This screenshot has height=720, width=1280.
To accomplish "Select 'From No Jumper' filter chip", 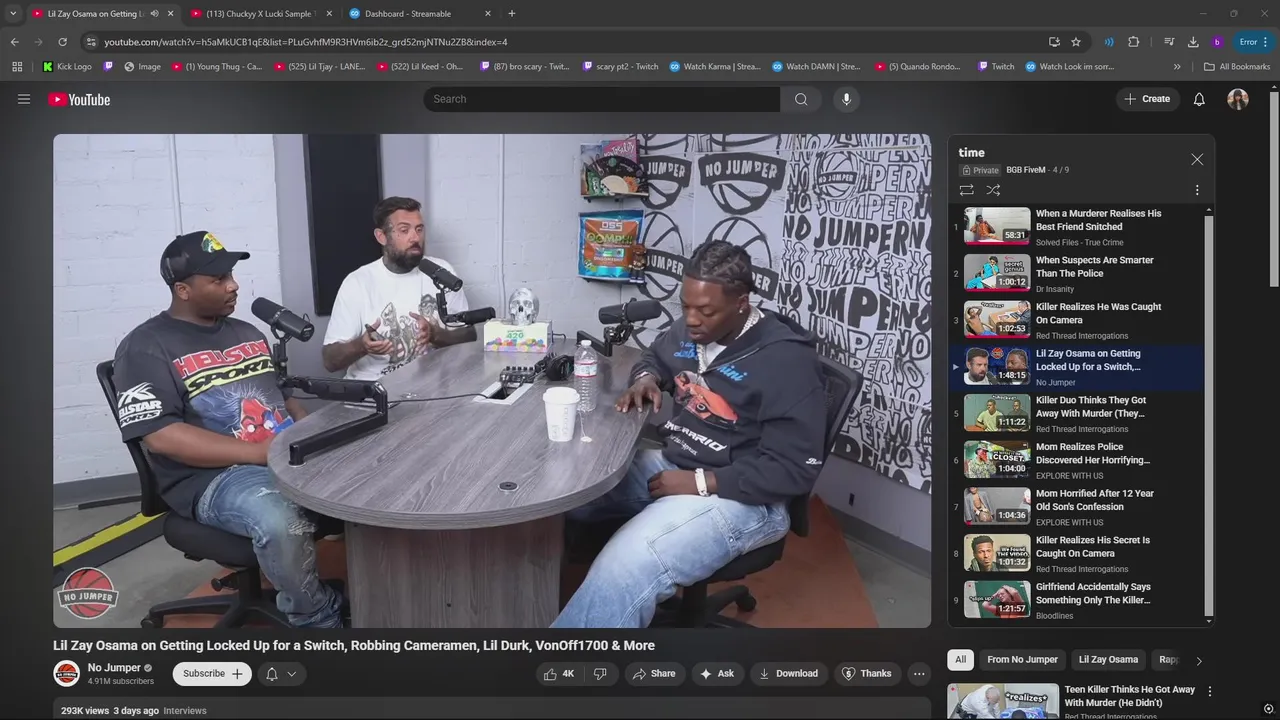I will point(1022,660).
